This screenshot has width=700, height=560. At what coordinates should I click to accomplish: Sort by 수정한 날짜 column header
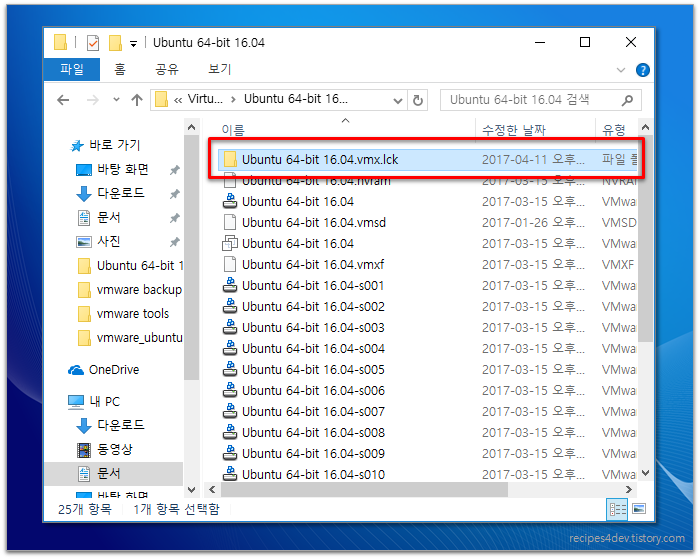[513, 130]
